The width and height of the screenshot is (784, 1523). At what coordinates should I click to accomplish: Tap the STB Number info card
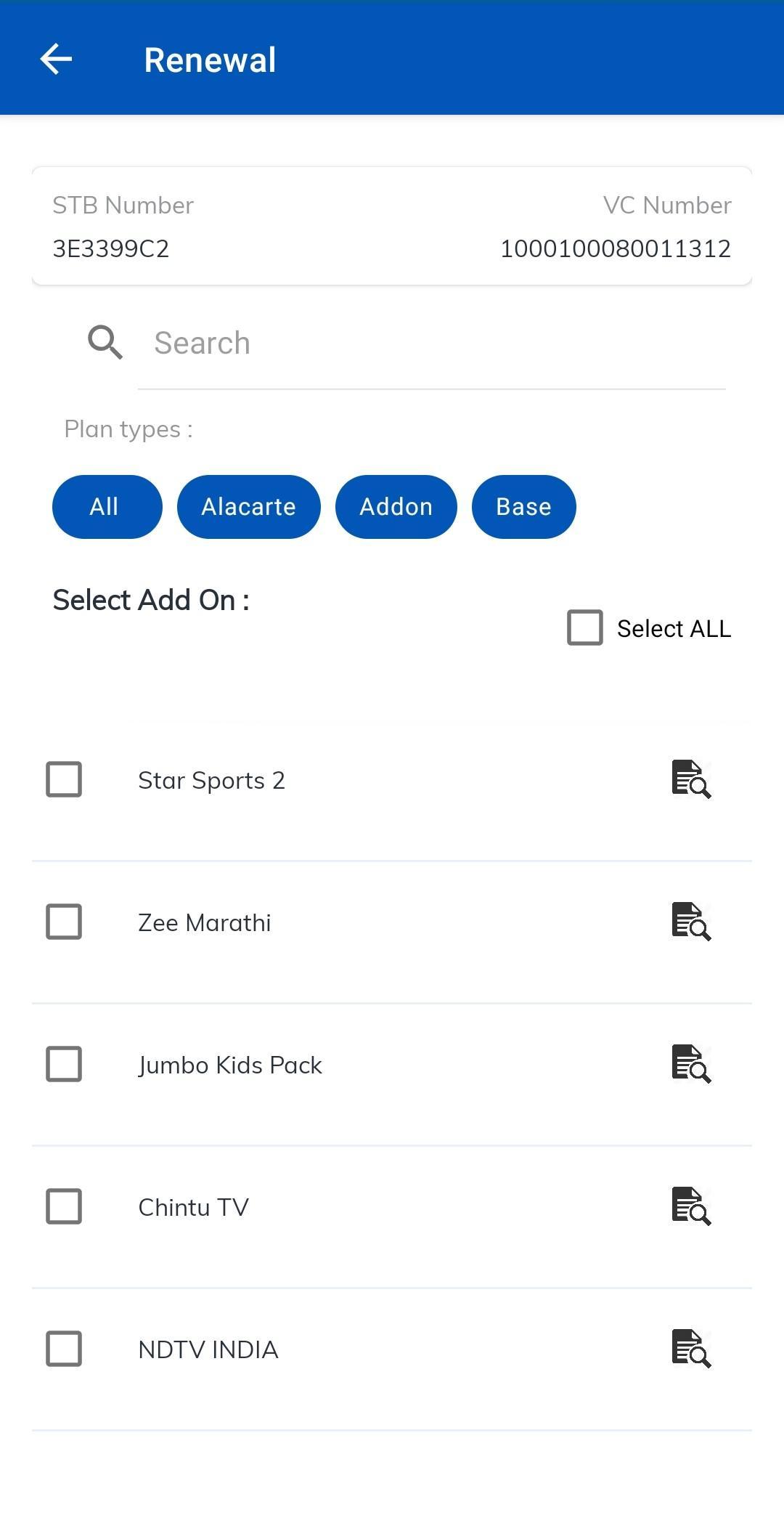coord(392,226)
